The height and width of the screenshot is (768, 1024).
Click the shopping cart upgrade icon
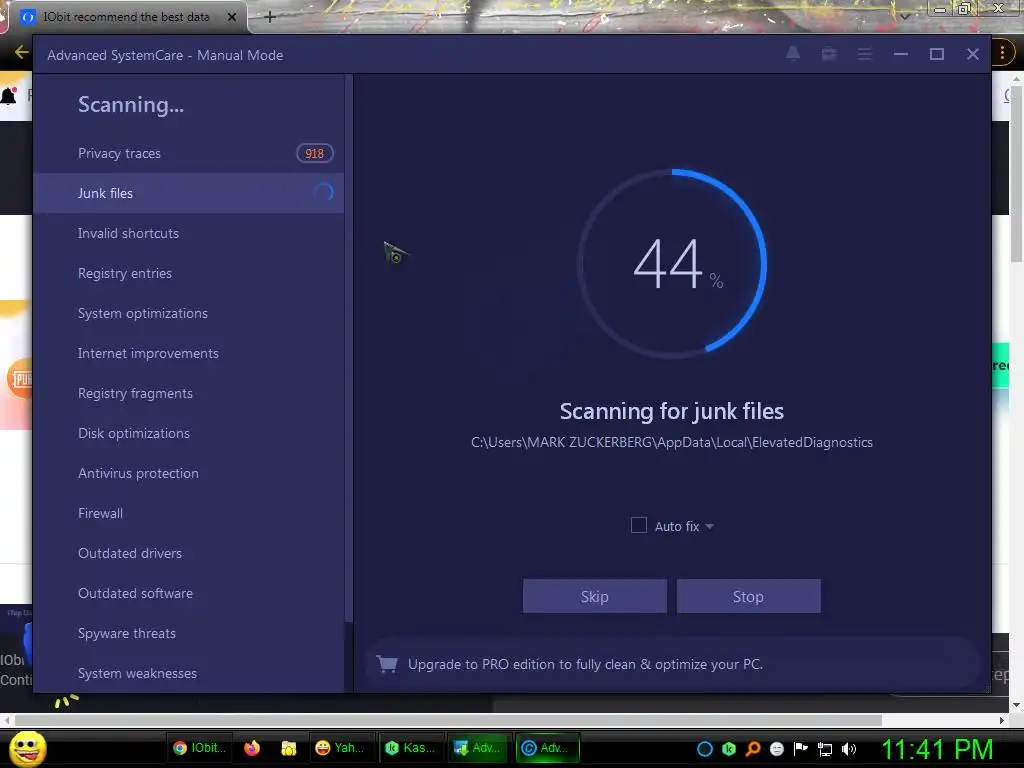pyautogui.click(x=387, y=664)
